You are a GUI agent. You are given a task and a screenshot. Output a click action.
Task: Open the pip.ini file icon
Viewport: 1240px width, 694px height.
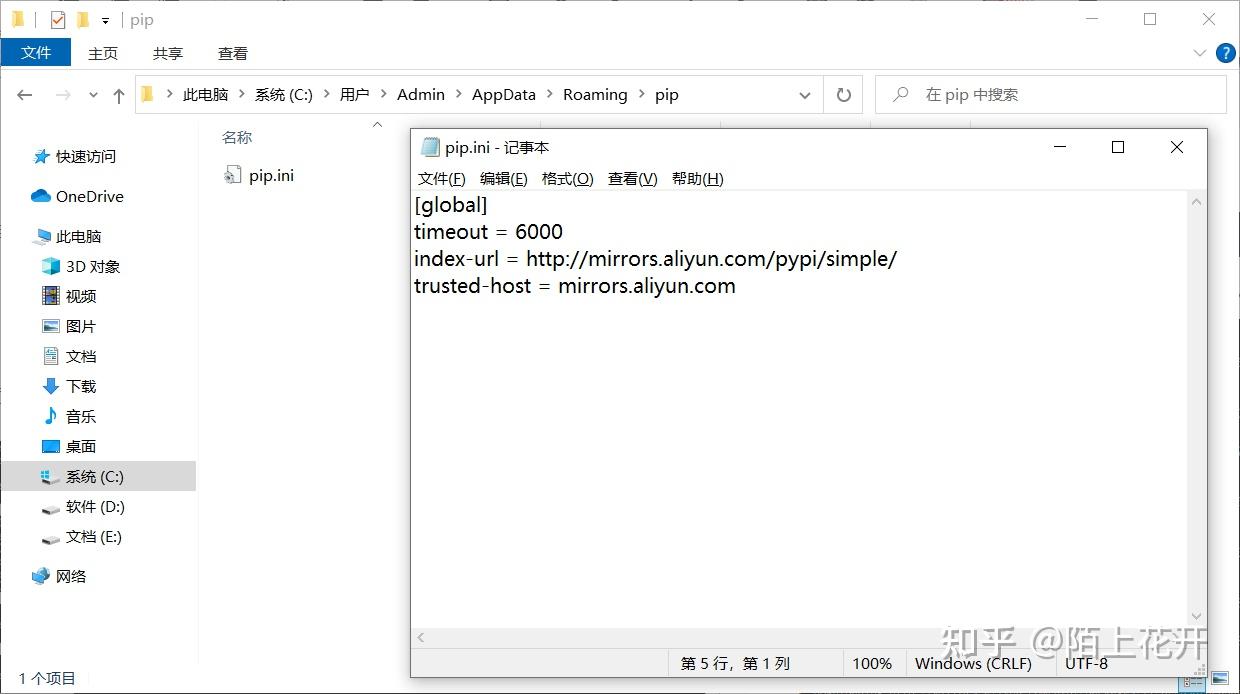[232, 174]
